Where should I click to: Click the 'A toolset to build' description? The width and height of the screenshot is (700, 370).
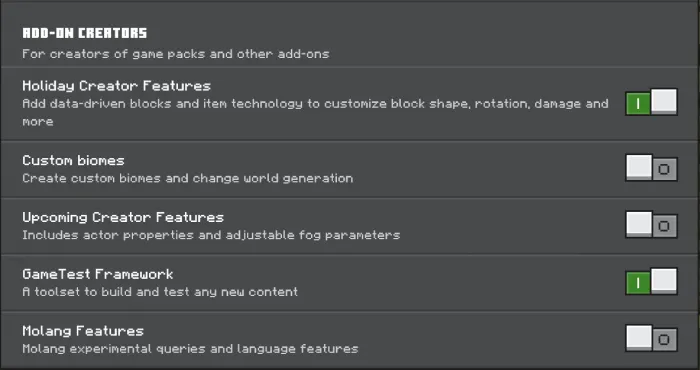pos(160,292)
